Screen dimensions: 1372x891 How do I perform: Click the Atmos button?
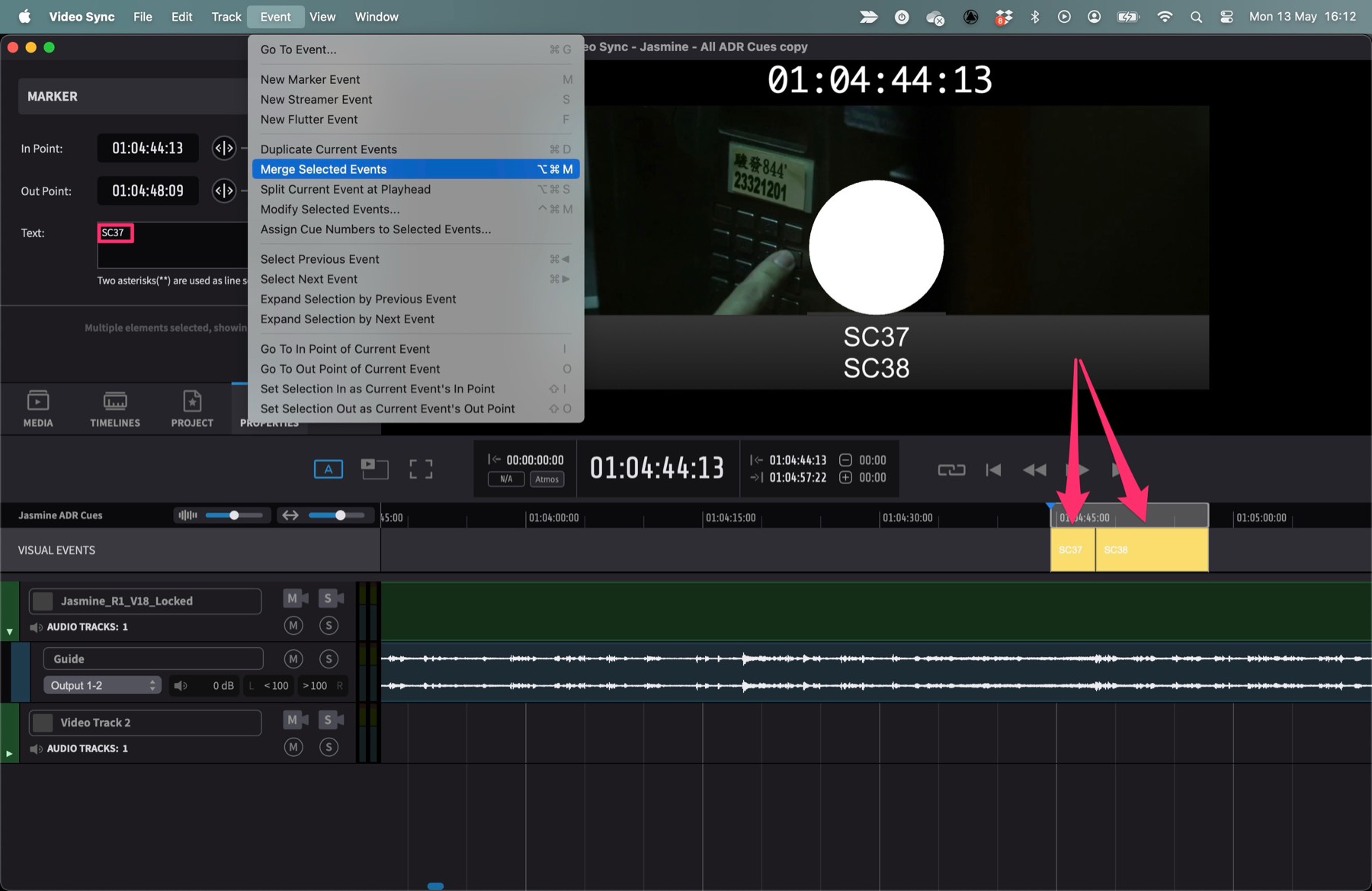tap(547, 479)
